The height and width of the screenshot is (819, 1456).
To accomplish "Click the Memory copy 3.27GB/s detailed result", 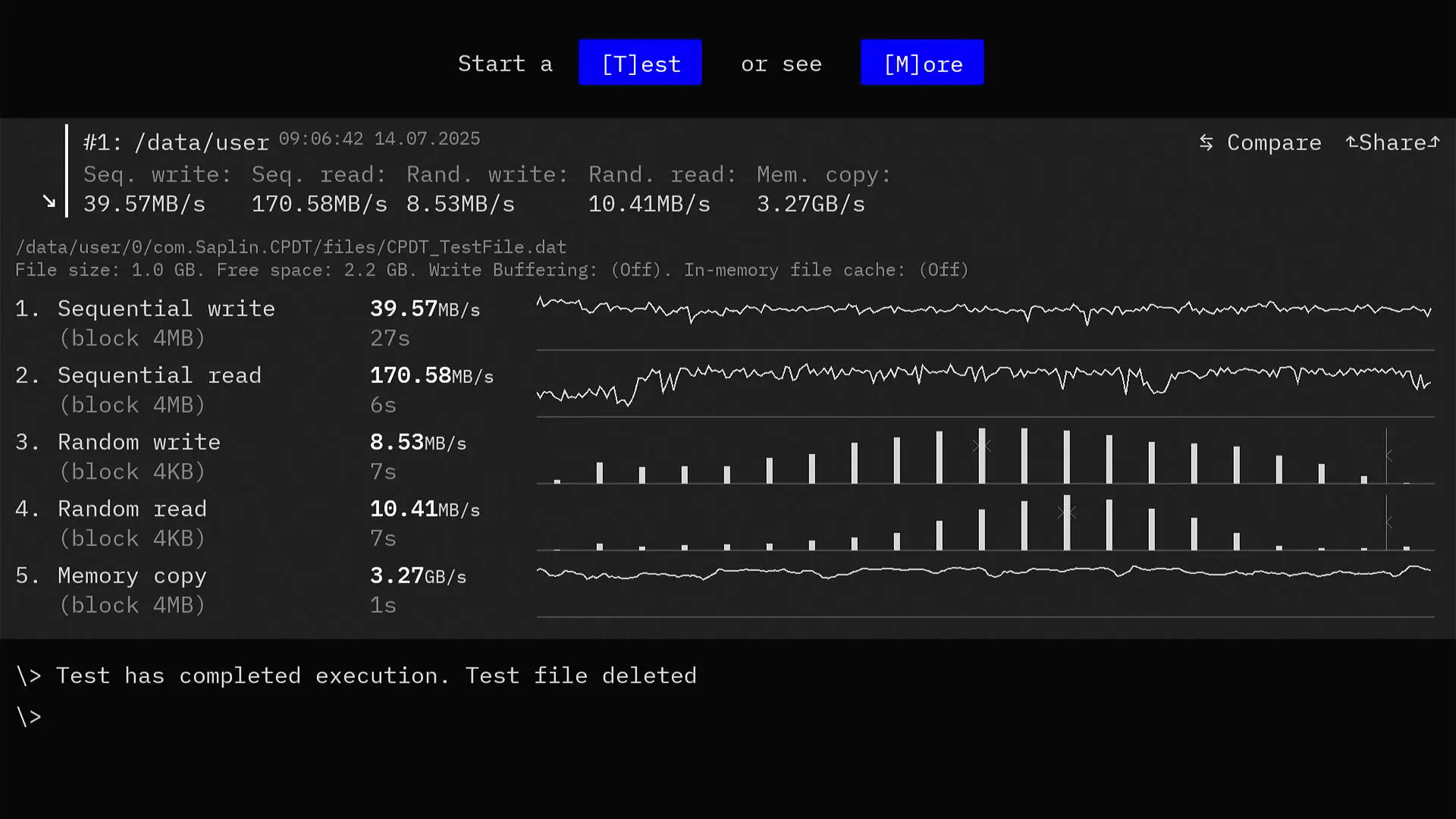I will [418, 576].
